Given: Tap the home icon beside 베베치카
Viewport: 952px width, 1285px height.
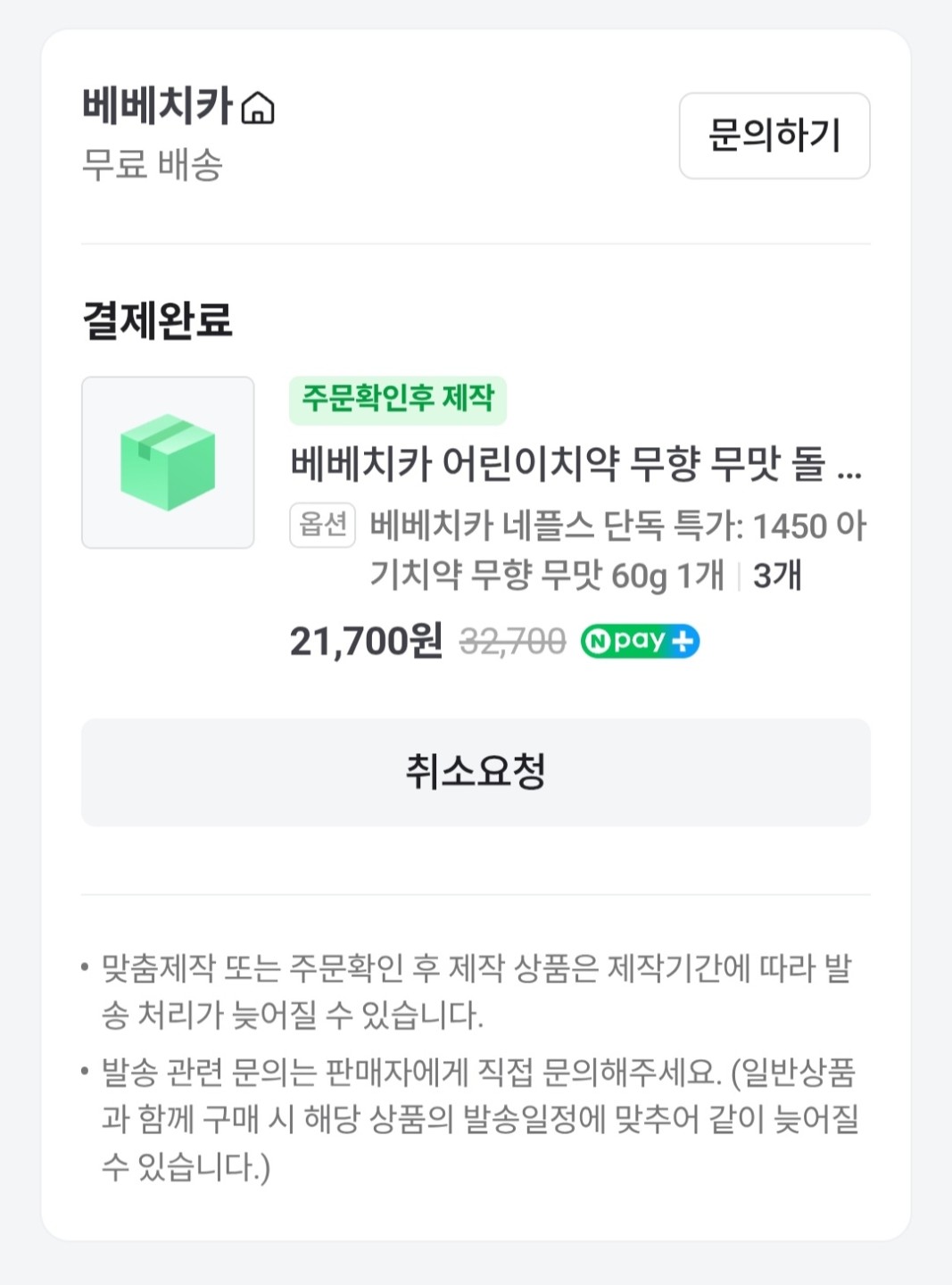Looking at the screenshot, I should [x=258, y=108].
